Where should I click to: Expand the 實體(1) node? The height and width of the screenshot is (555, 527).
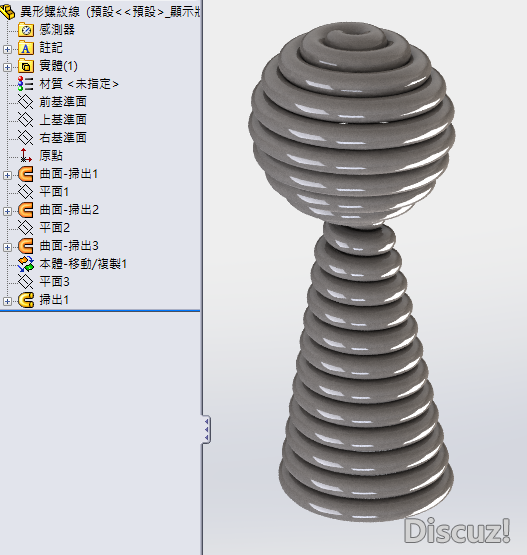[x=7, y=67]
